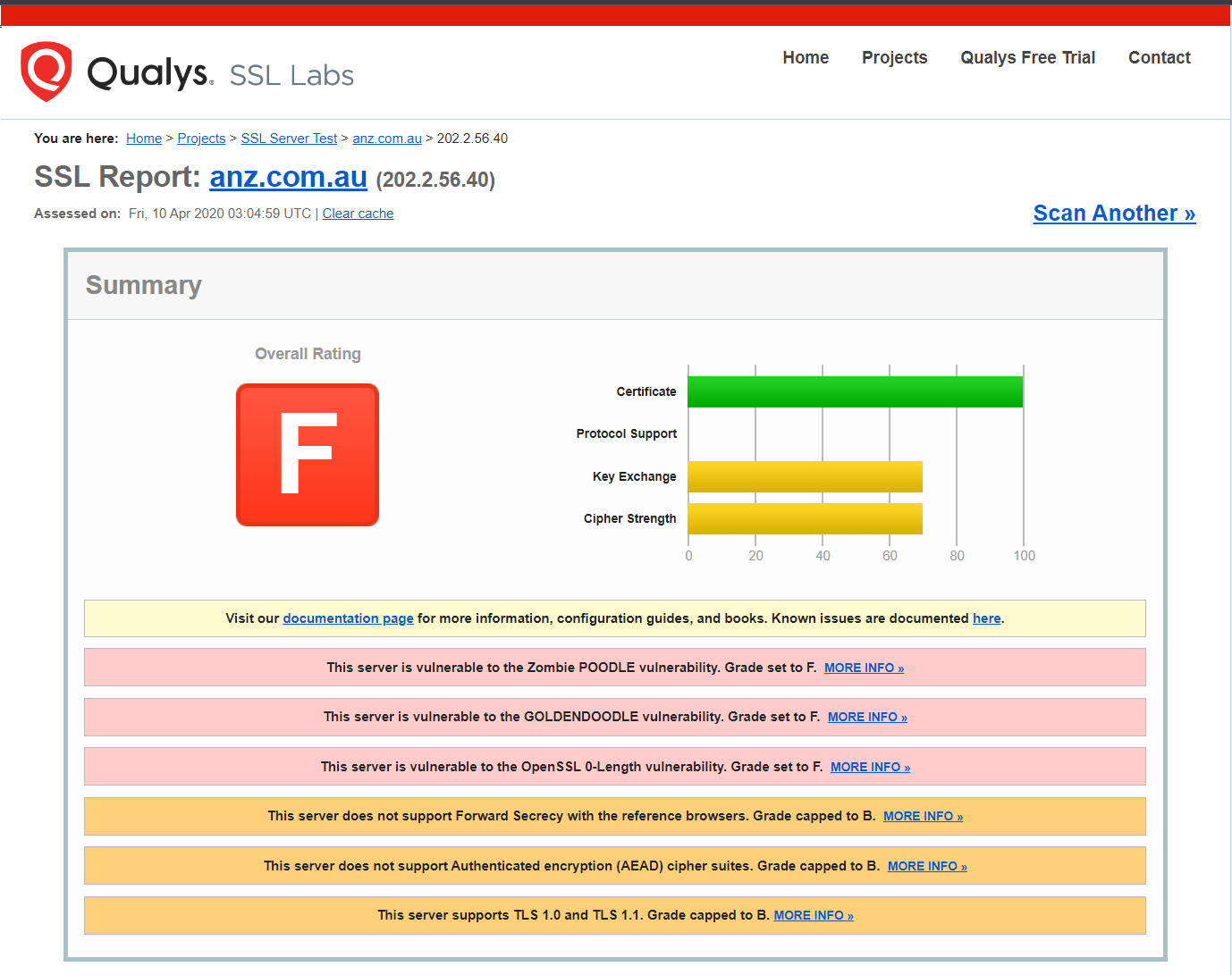Click the Projects breadcrumb link

(201, 139)
